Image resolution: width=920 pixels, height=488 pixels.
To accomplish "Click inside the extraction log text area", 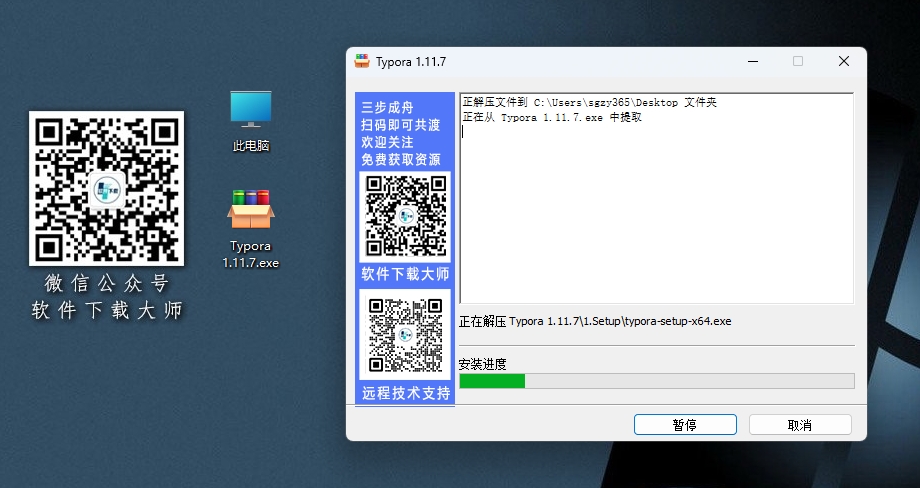I will (x=657, y=198).
